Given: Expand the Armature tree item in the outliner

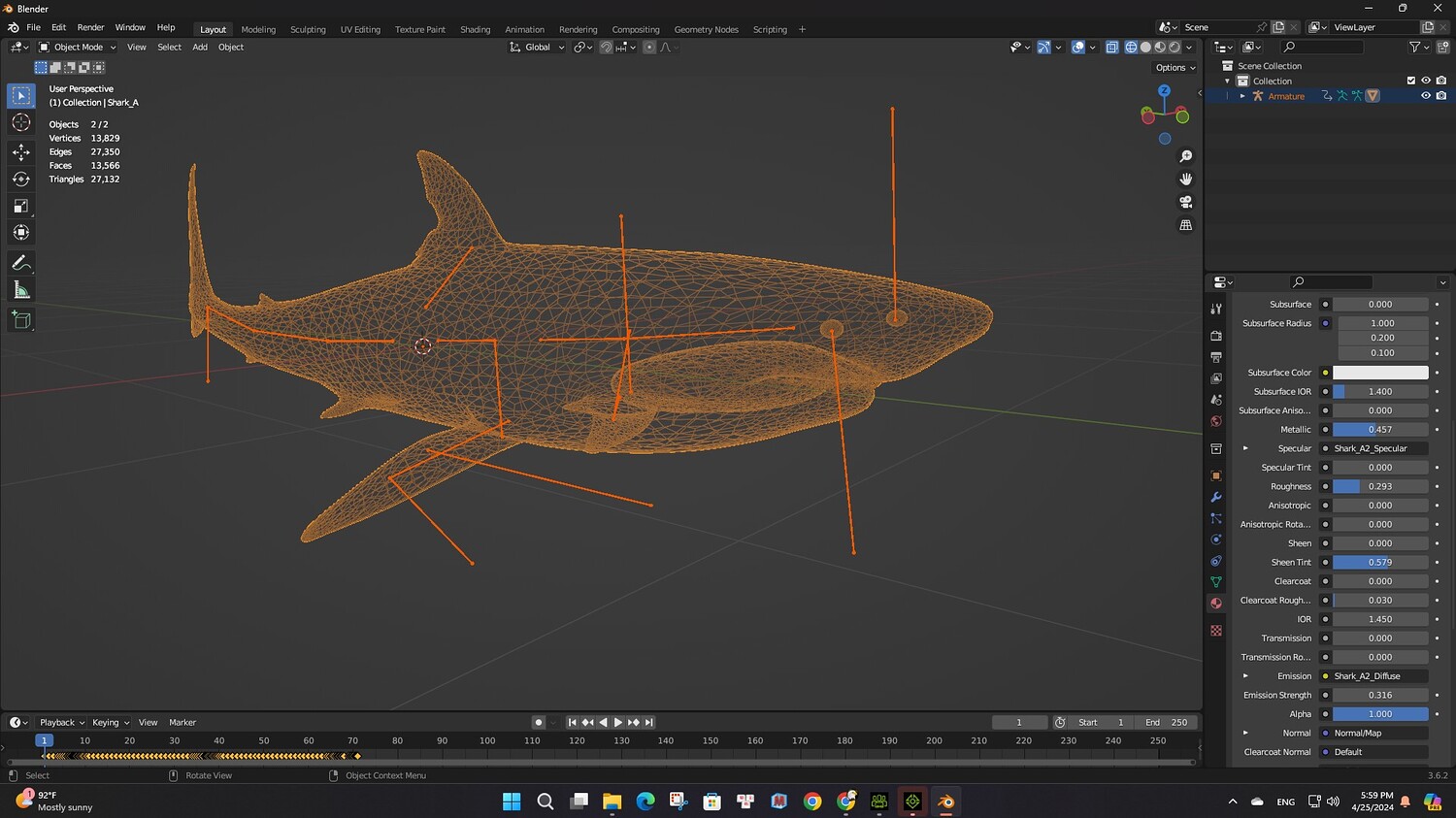Looking at the screenshot, I should tap(1242, 96).
